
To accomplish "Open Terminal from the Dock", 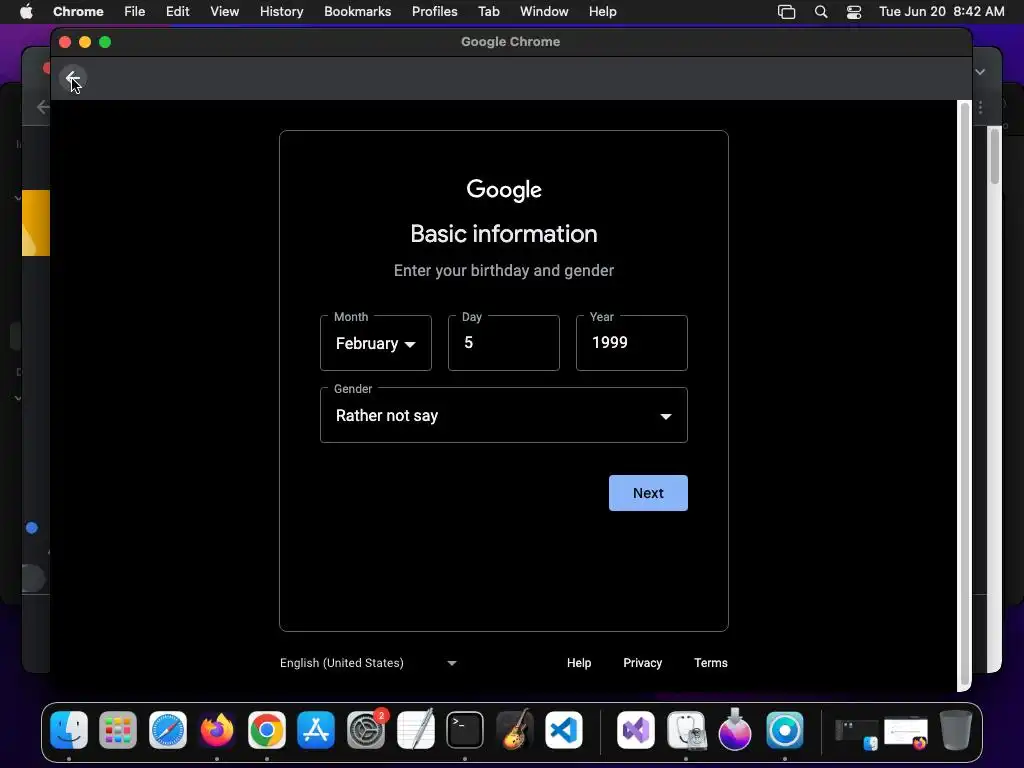I will click(465, 729).
